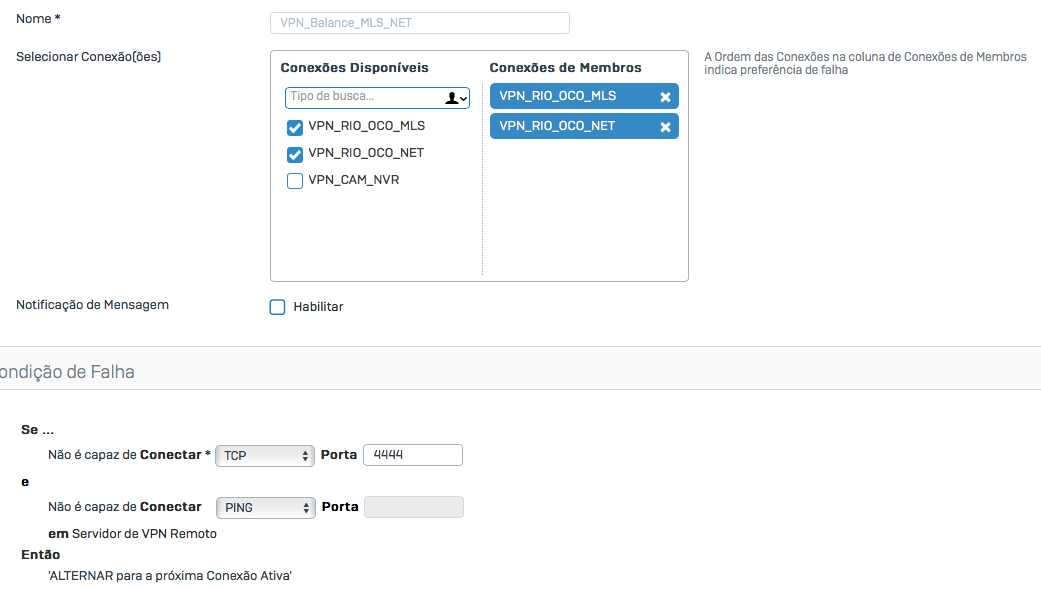Uncheck the VPN_RIO_OCO_NET available connection checkbox
1041x590 pixels.
(x=295, y=154)
